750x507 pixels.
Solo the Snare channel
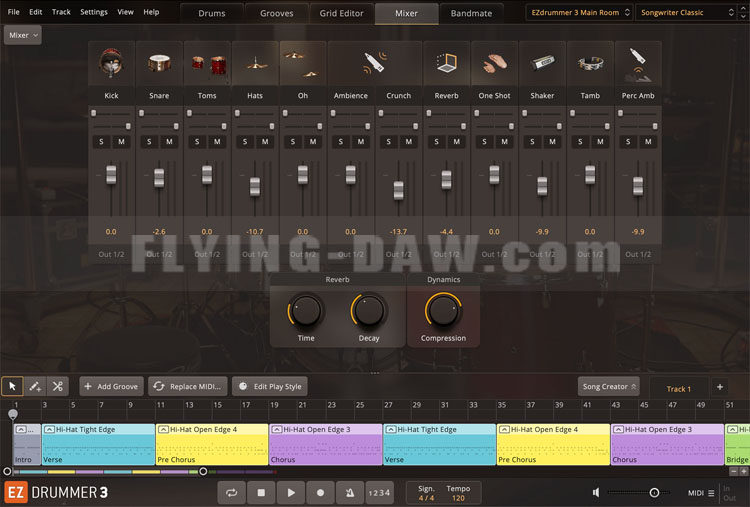149,142
